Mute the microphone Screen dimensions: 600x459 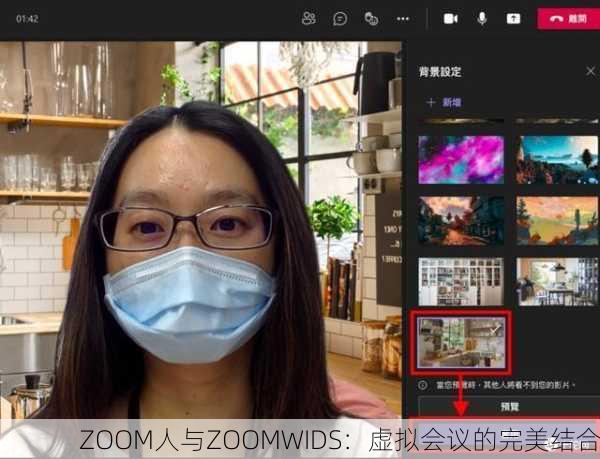[x=482, y=18]
